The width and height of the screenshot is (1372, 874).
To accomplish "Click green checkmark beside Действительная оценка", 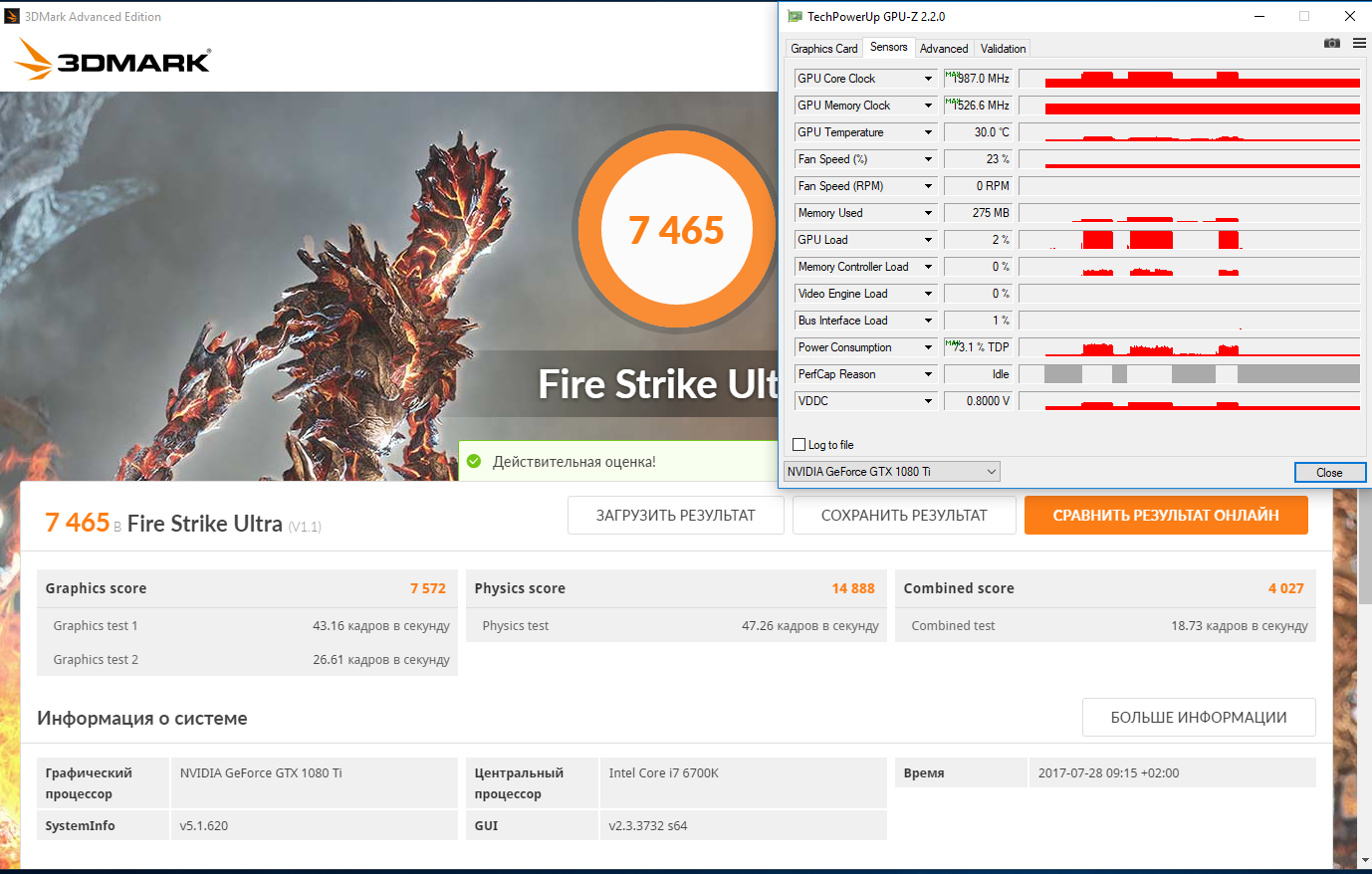I will tap(474, 461).
